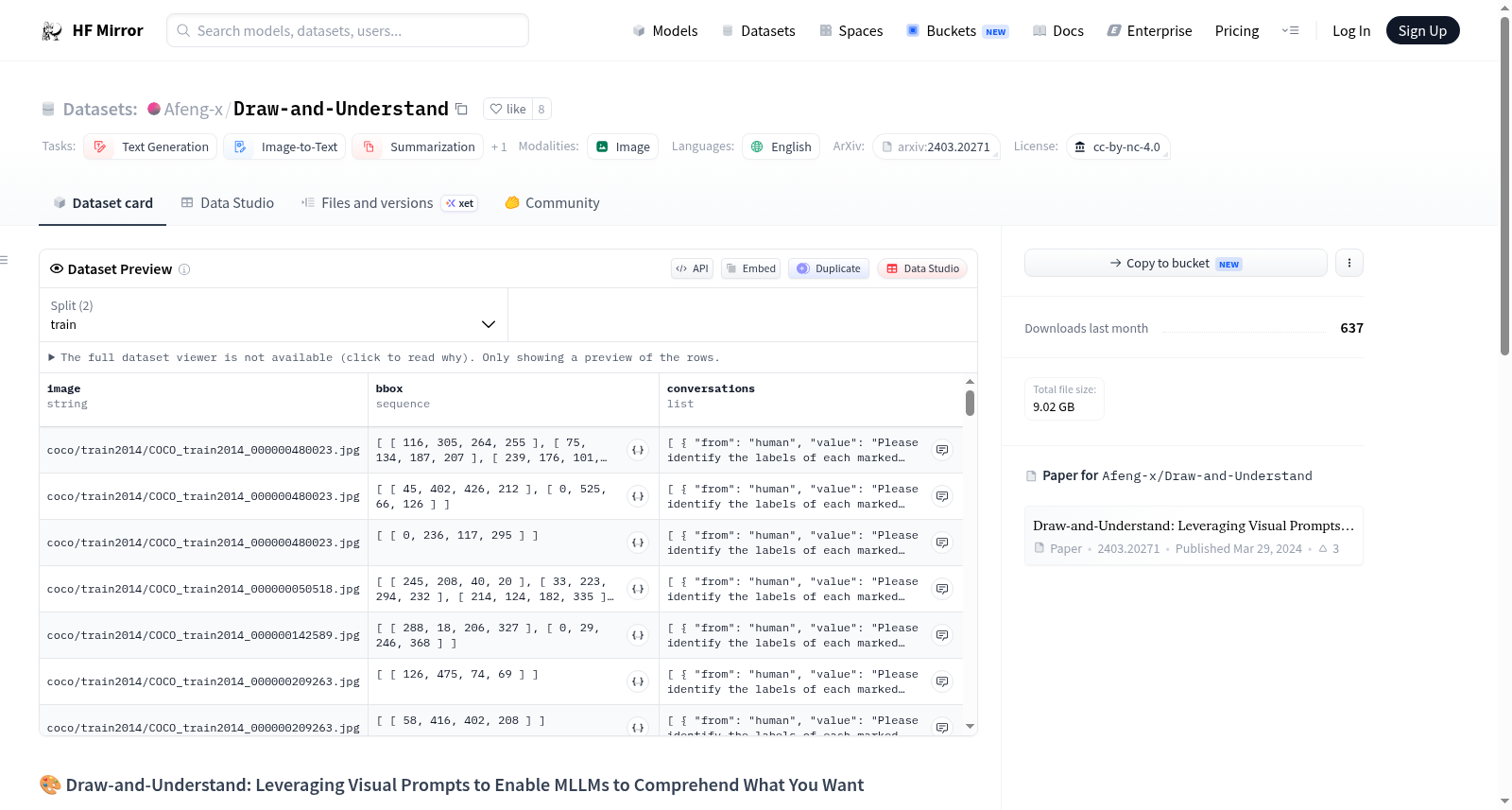Open Buckets in top navigation
The height and width of the screenshot is (810, 1512).
957,30
